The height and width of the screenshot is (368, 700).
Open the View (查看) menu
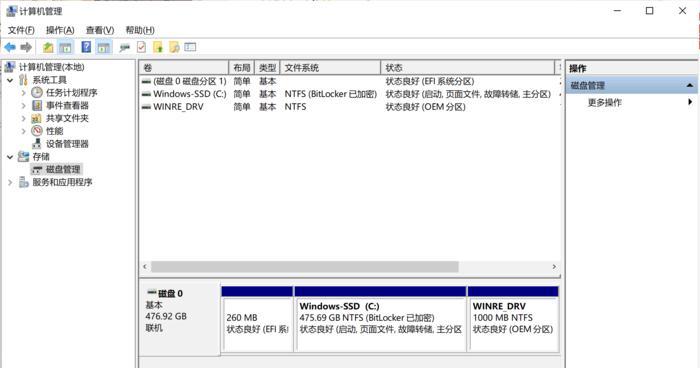tap(100, 30)
